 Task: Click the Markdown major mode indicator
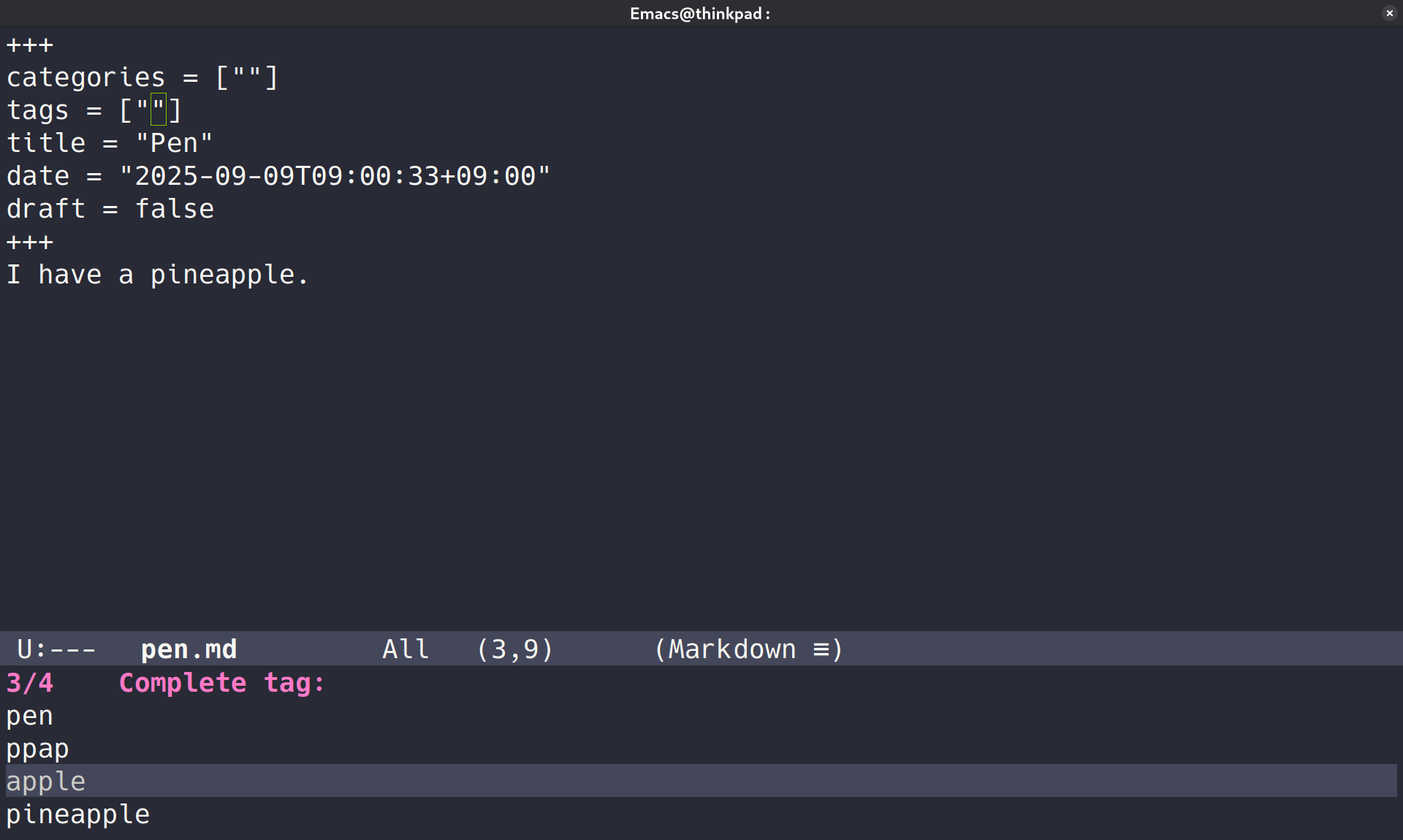731,649
